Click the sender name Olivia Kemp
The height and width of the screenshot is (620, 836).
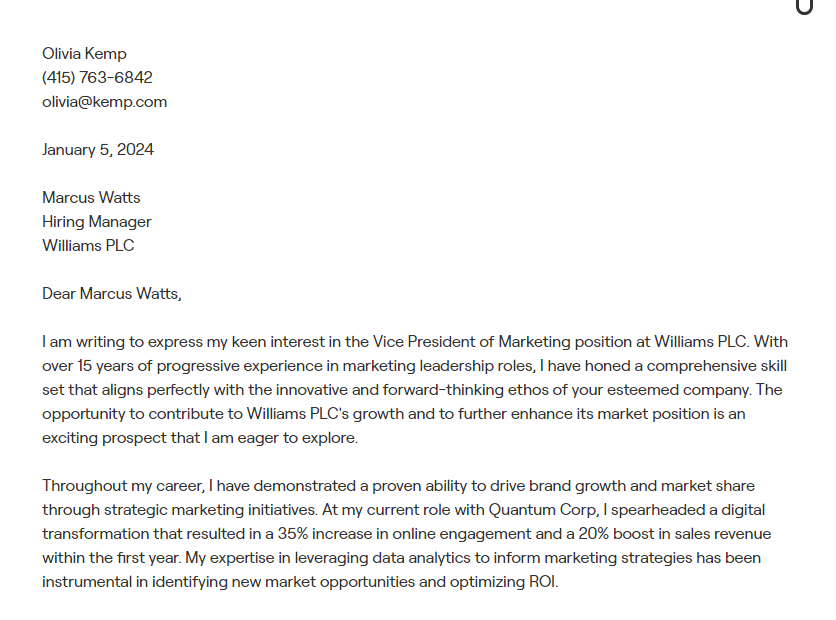(x=84, y=54)
